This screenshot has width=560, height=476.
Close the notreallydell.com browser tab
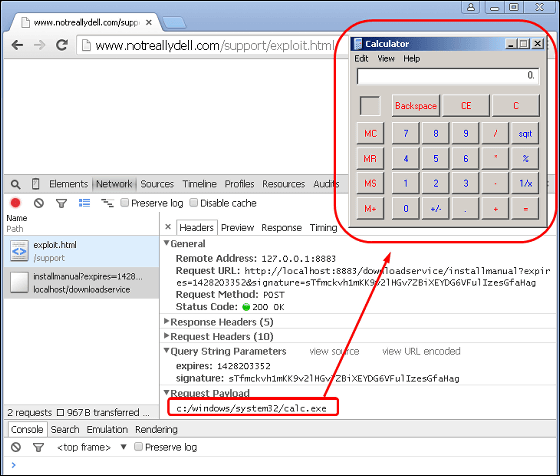pos(149,22)
